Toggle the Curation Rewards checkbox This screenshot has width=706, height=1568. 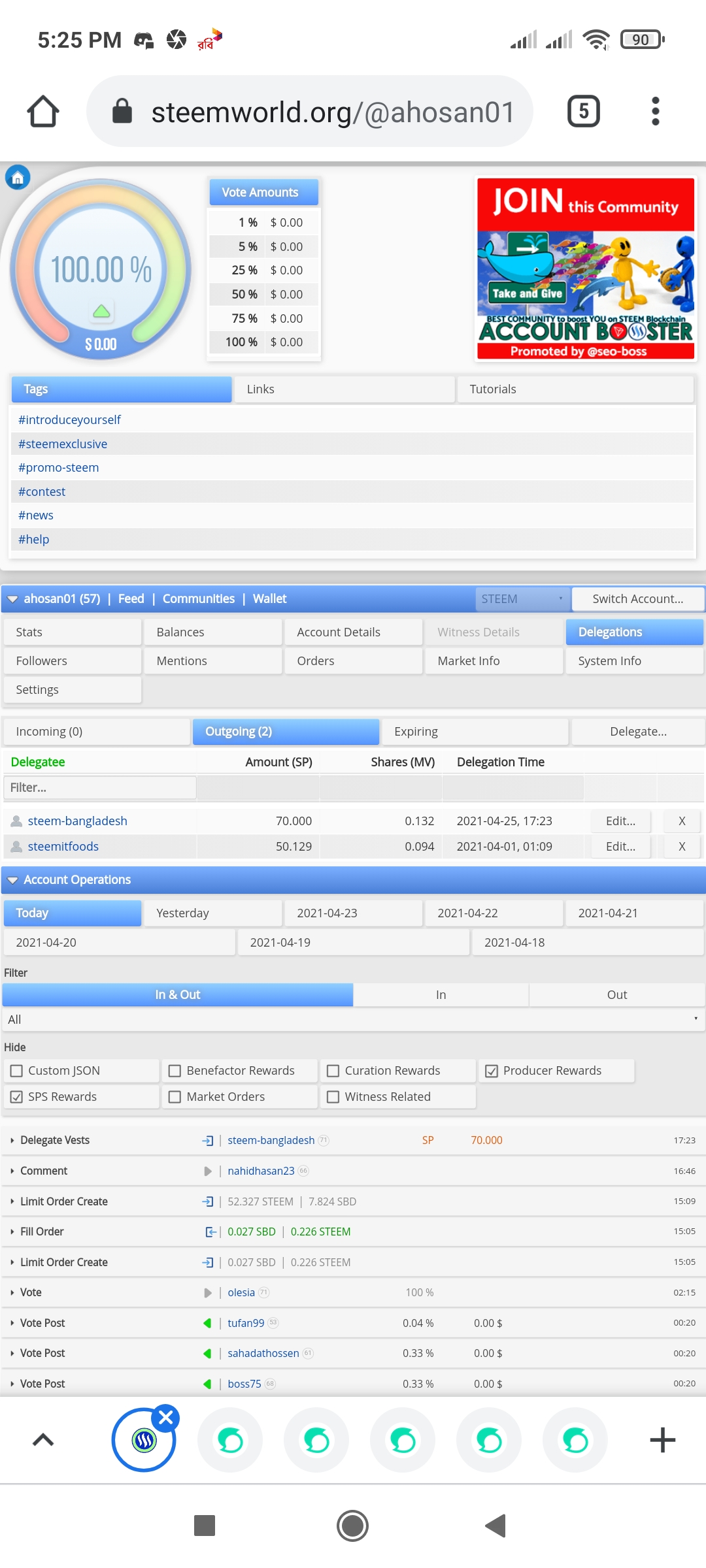(x=333, y=1071)
